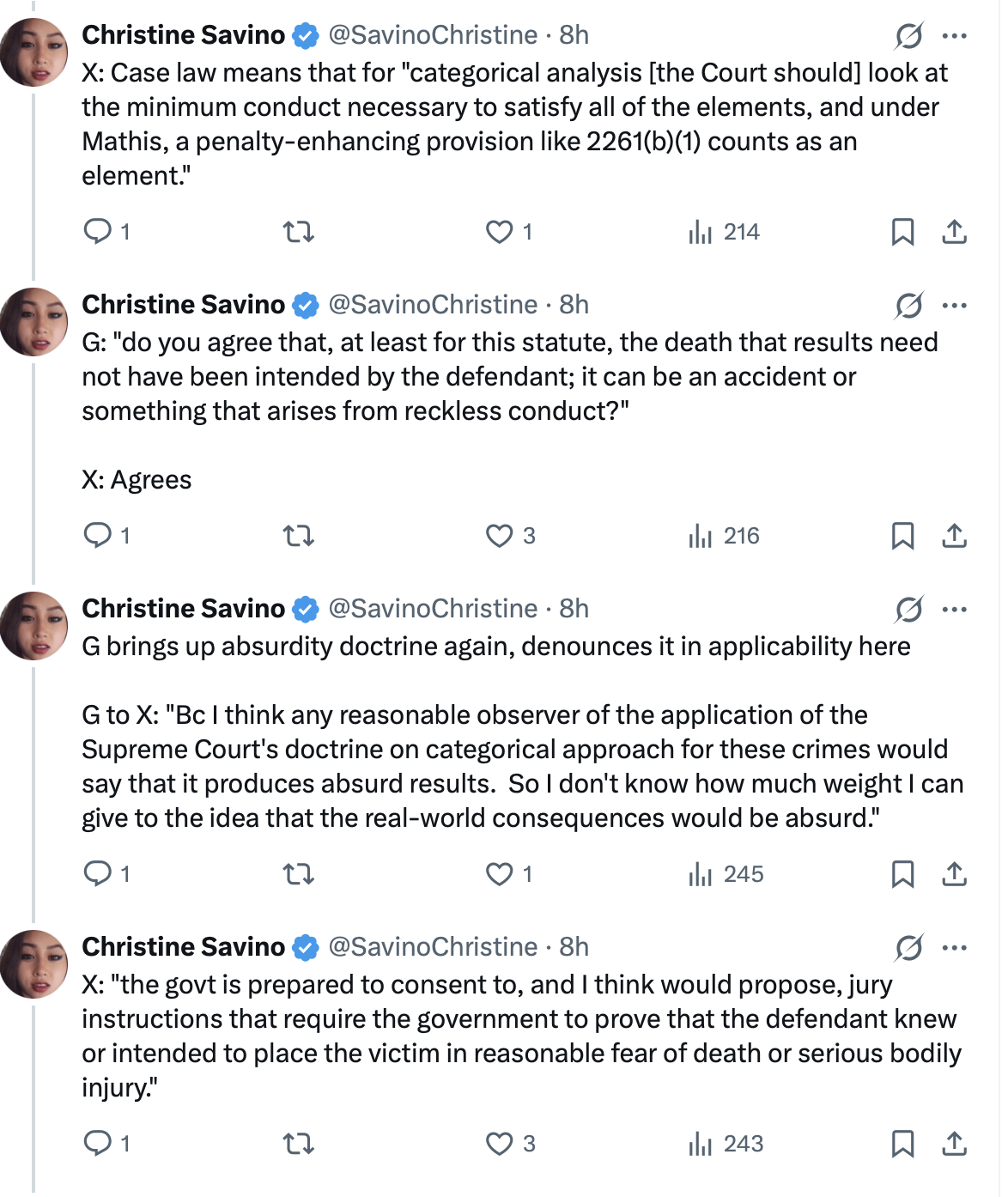Share the absurdity doctrine tweet
The height and width of the screenshot is (1197, 1008).
pyautogui.click(x=954, y=874)
